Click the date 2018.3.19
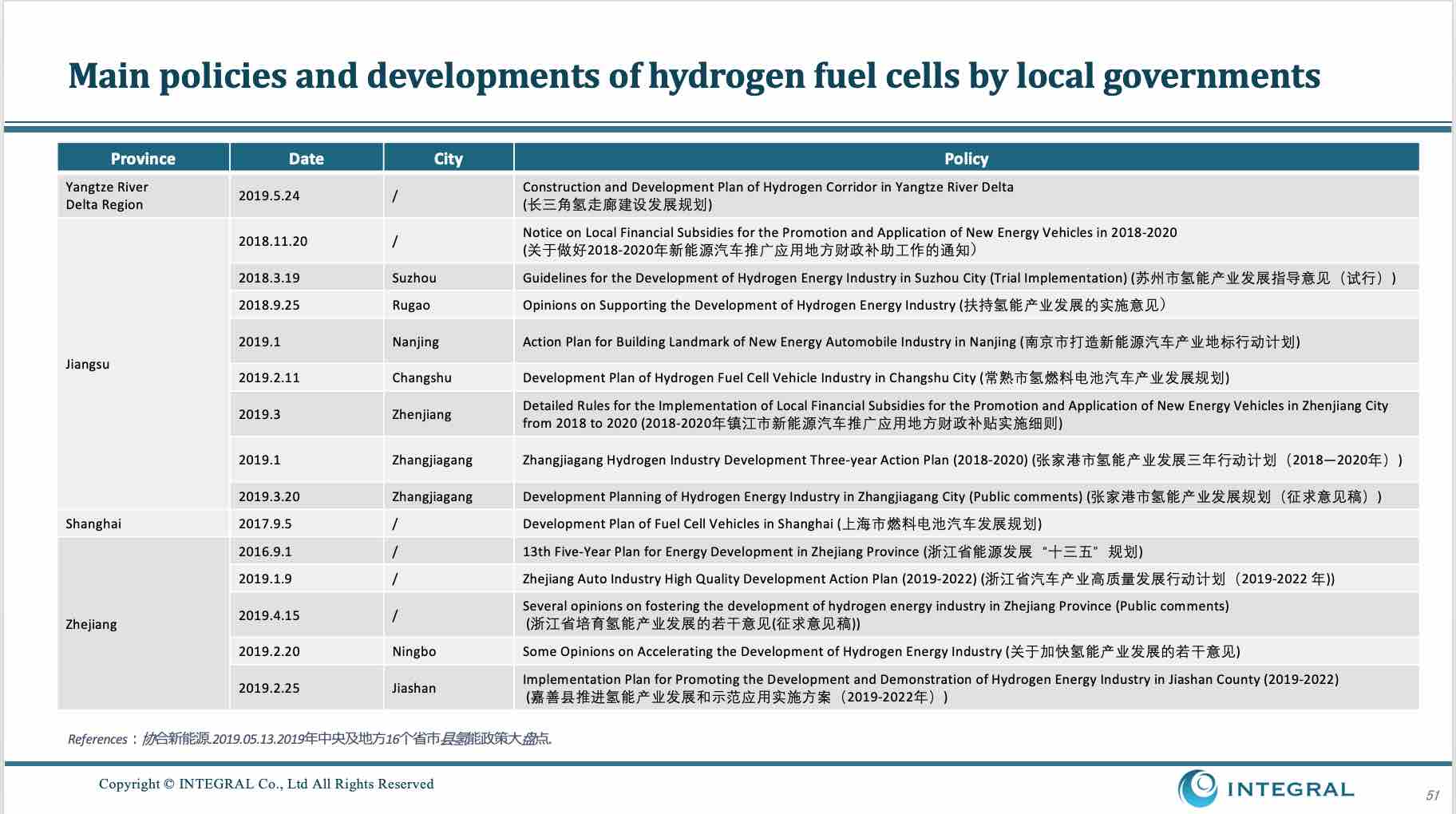The width and height of the screenshot is (1456, 814). [x=269, y=278]
